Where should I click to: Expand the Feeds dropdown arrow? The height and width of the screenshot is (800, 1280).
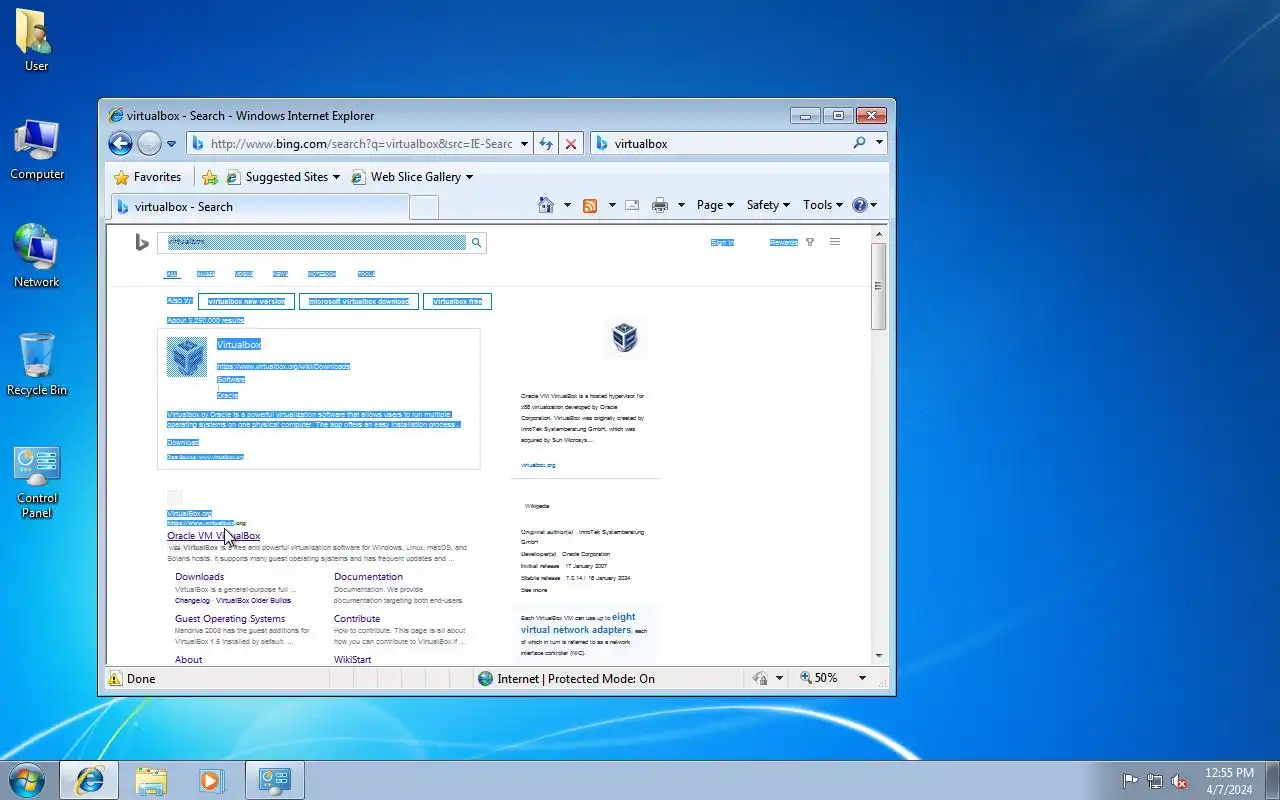[611, 205]
